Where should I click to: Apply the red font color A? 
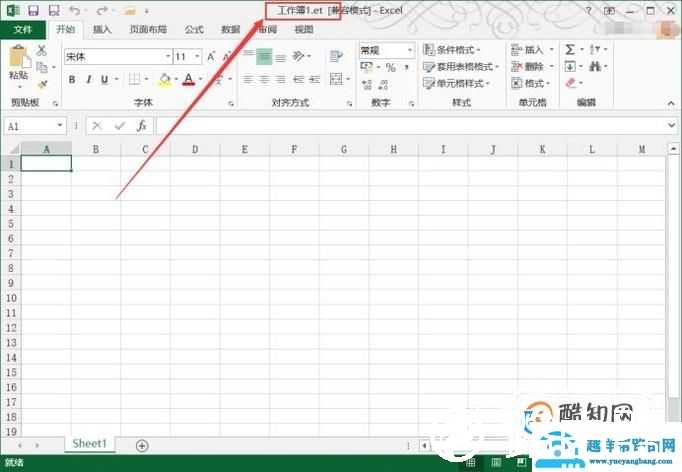pos(188,79)
